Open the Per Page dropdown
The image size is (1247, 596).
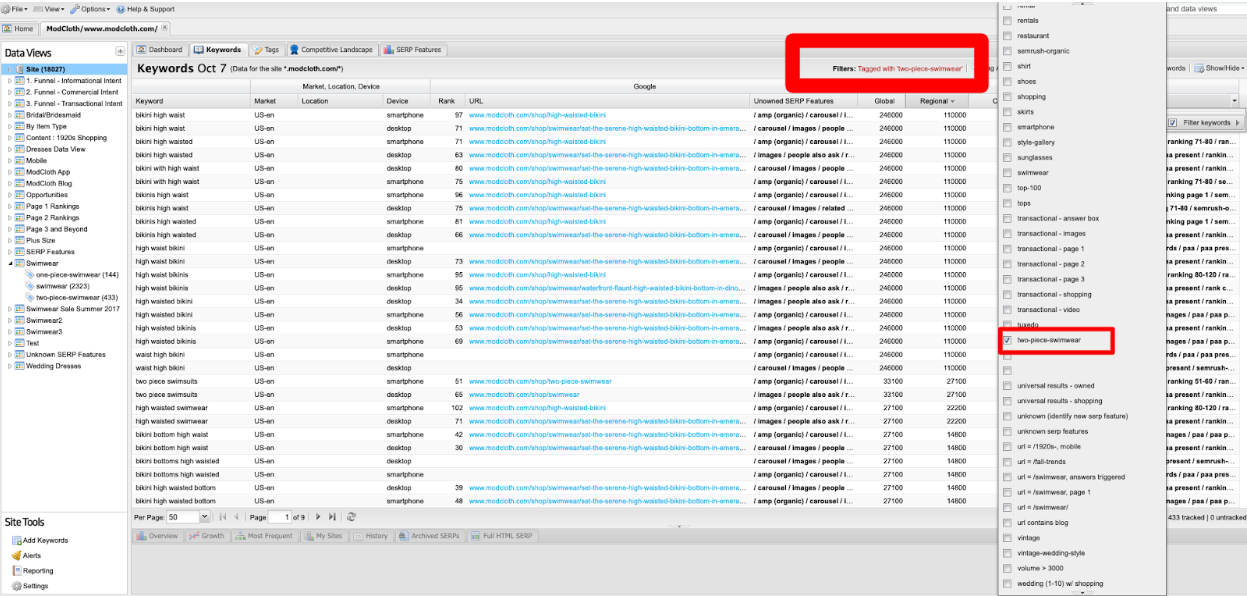pyautogui.click(x=205, y=517)
